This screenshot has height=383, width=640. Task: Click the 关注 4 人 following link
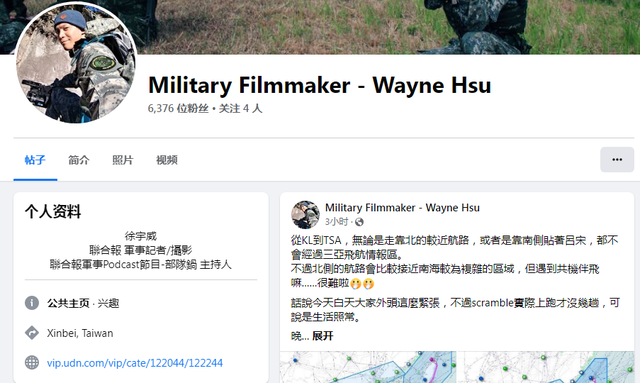click(240, 109)
